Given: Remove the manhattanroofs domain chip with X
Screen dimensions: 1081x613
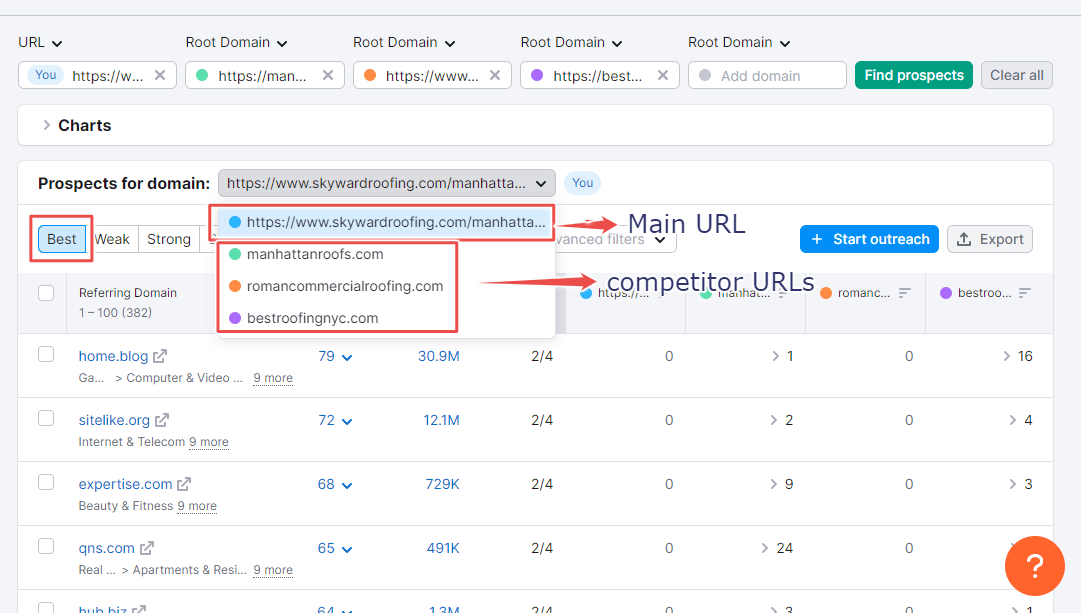Looking at the screenshot, I should [328, 75].
